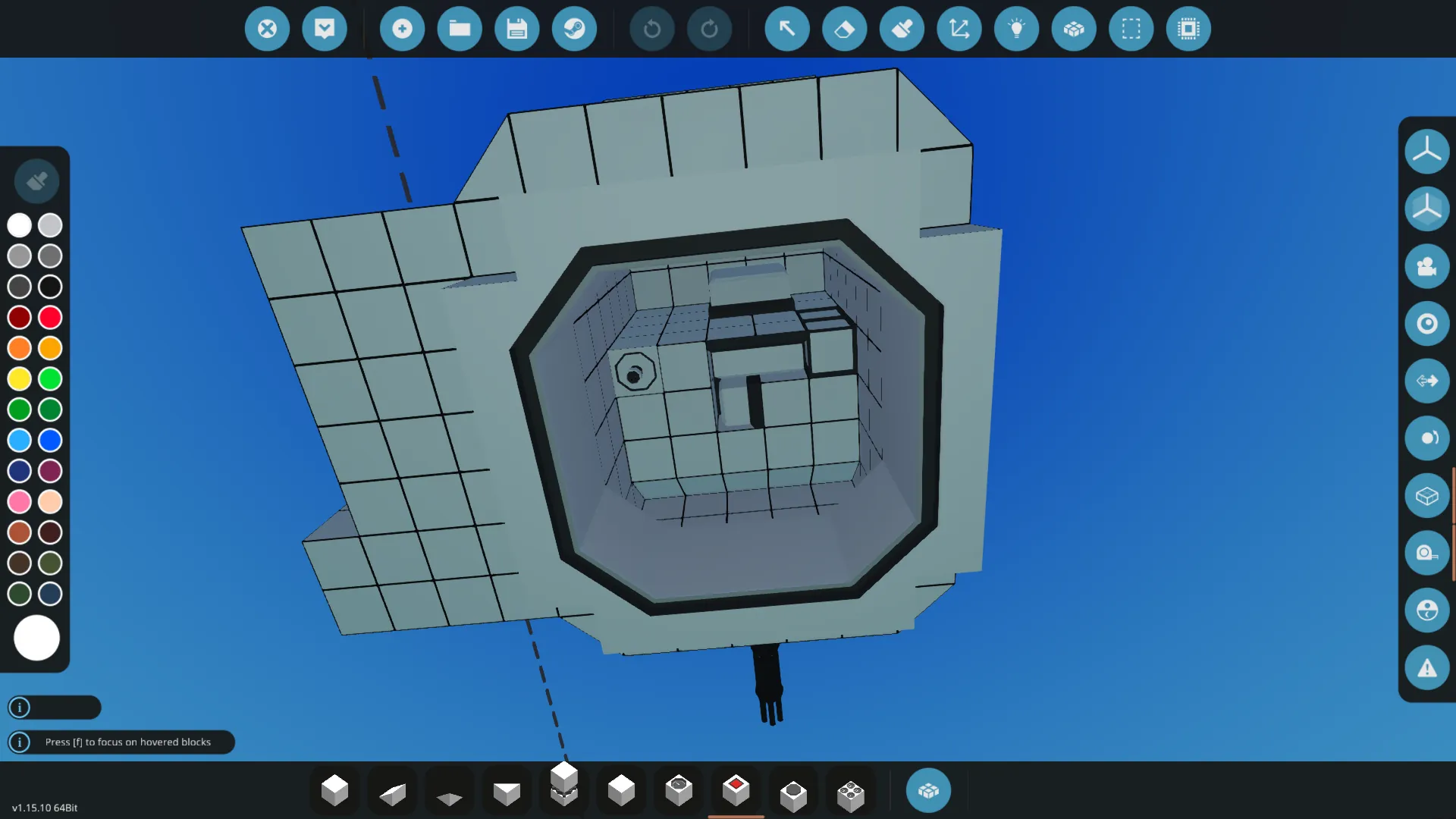Select the eraser tool in top toolbar
1456x819 pixels.
point(844,29)
